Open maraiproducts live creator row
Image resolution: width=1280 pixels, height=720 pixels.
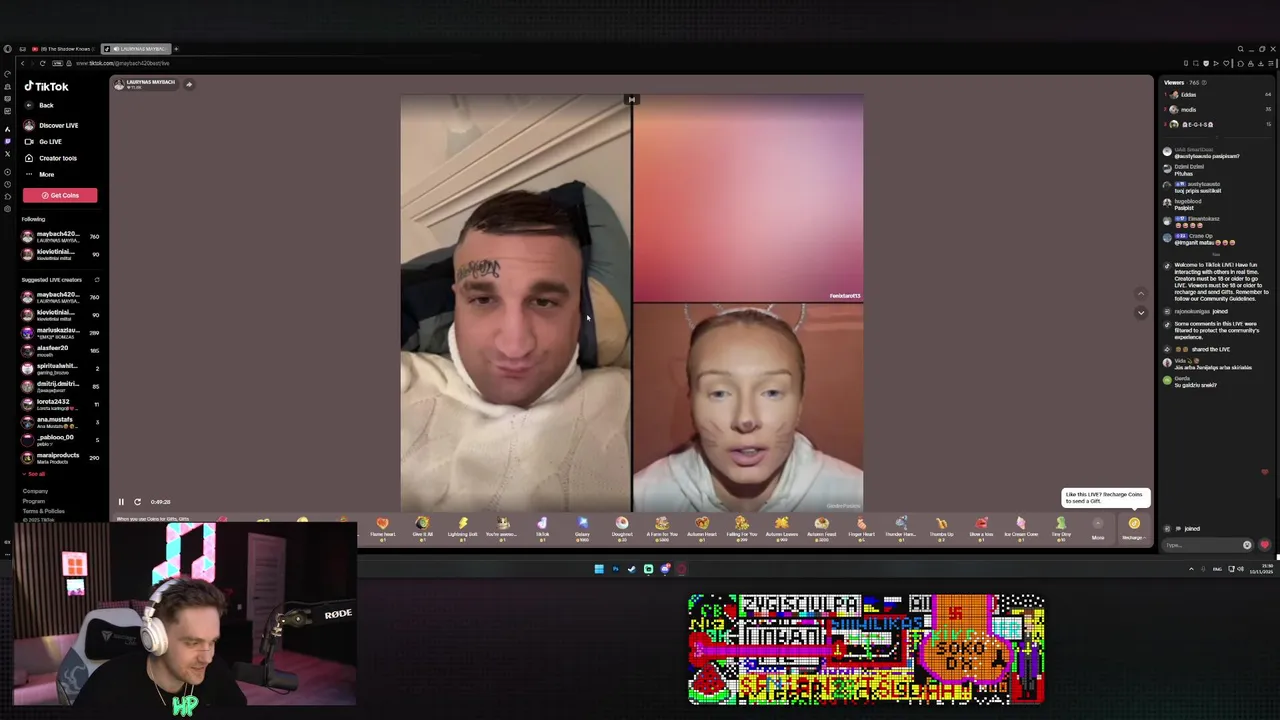tap(60, 457)
